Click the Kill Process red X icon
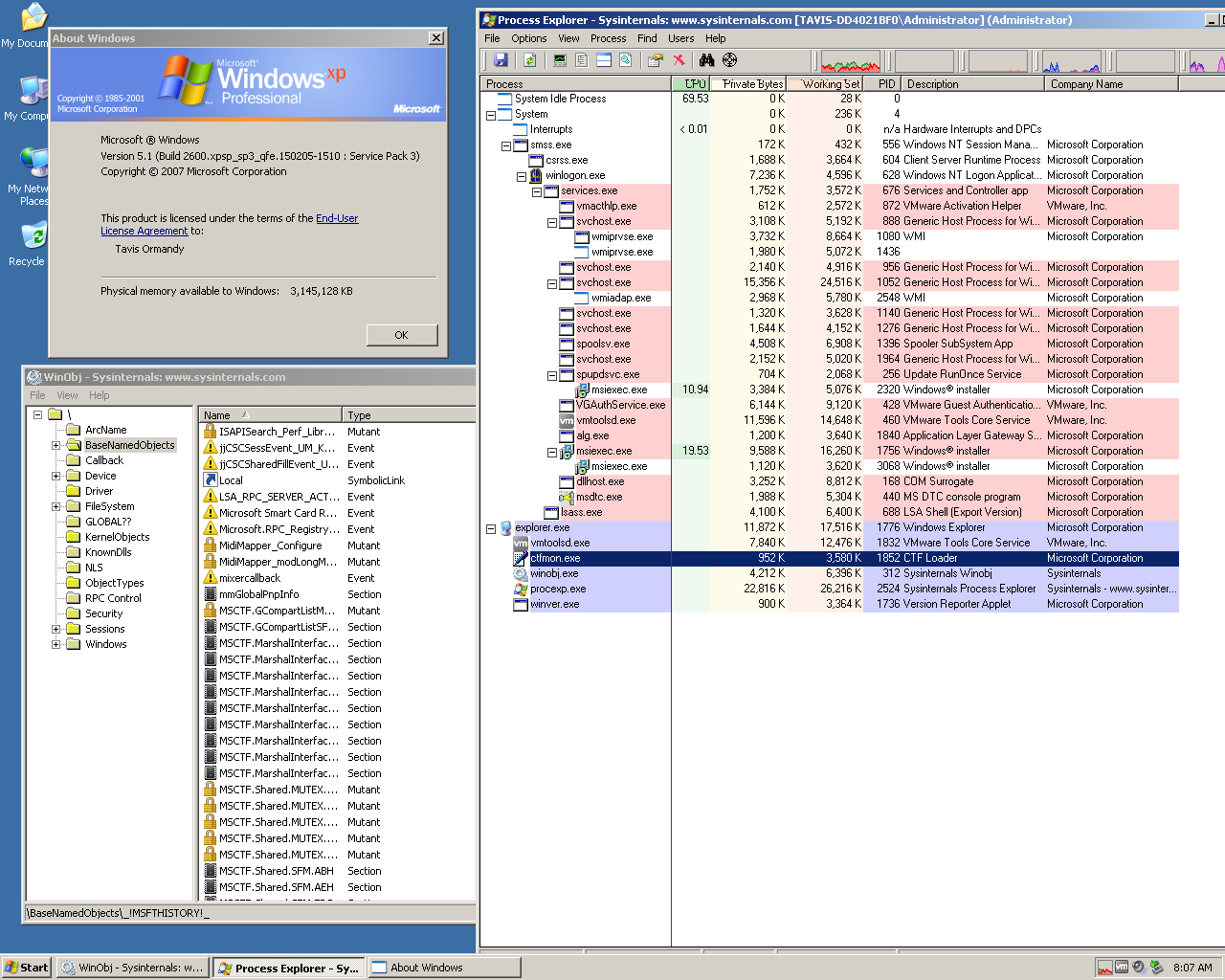Image resolution: width=1225 pixels, height=980 pixels. point(679,60)
